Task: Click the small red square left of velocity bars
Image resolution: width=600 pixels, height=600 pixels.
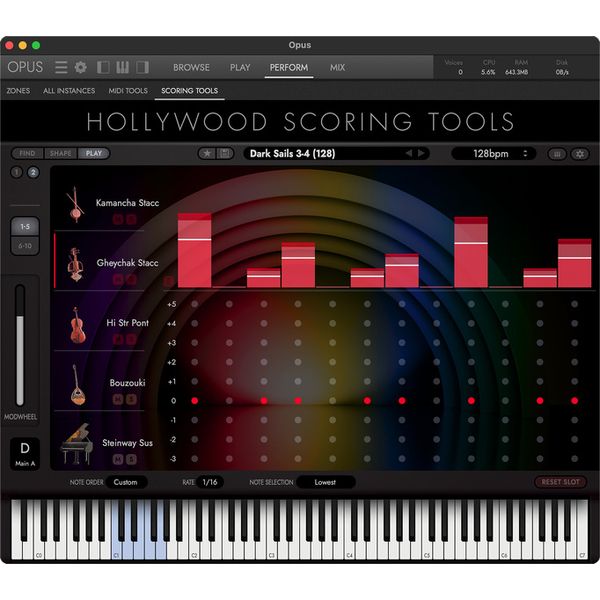Action: pyautogui.click(x=168, y=281)
